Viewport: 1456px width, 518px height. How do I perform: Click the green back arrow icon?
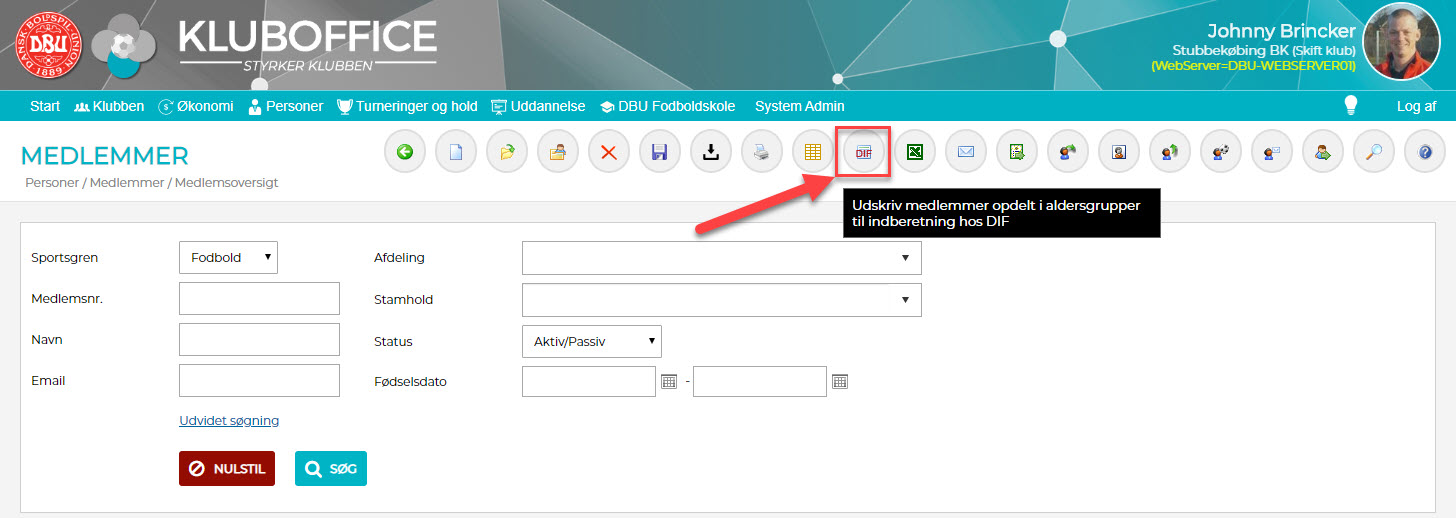405,153
